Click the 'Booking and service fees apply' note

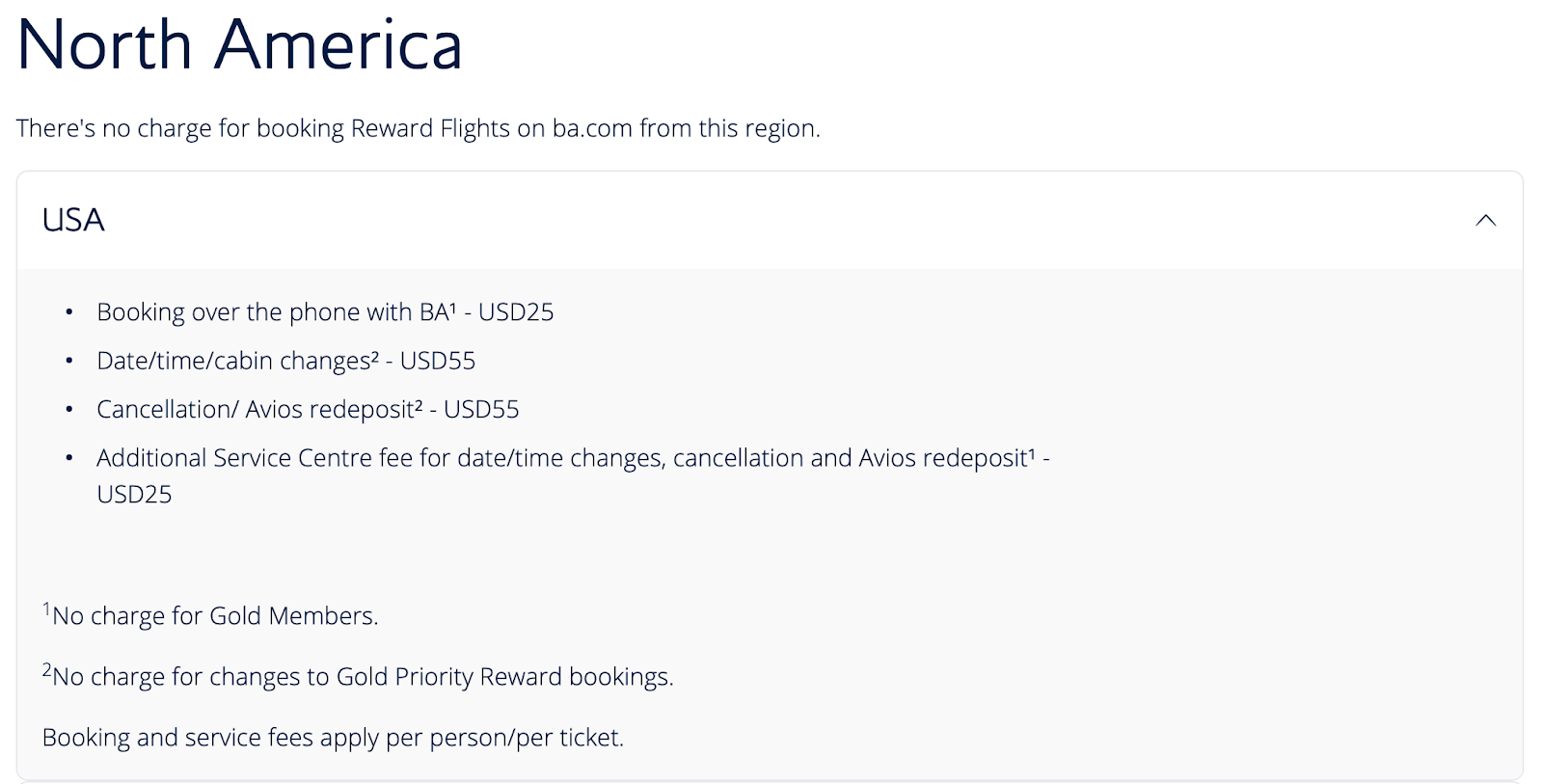[x=333, y=737]
